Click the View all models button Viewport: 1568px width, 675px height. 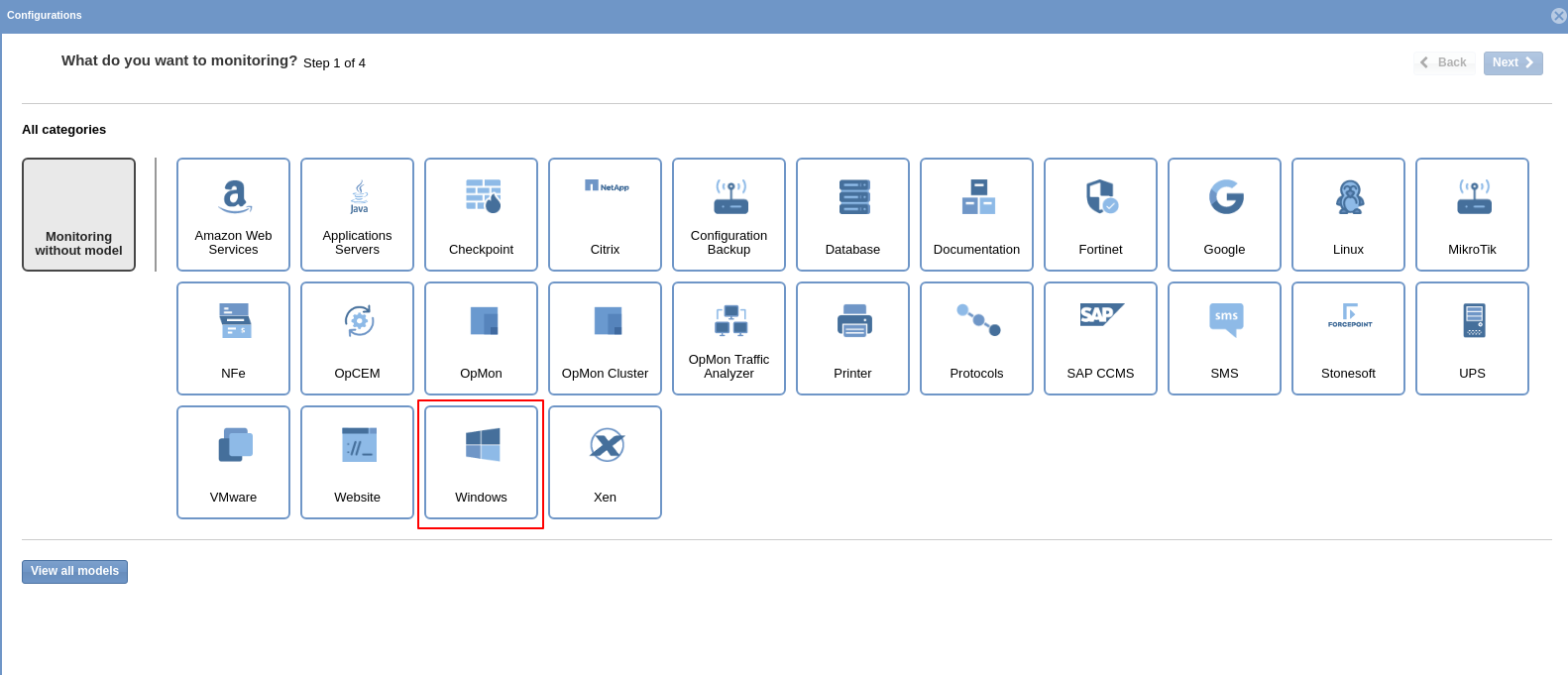tap(74, 572)
